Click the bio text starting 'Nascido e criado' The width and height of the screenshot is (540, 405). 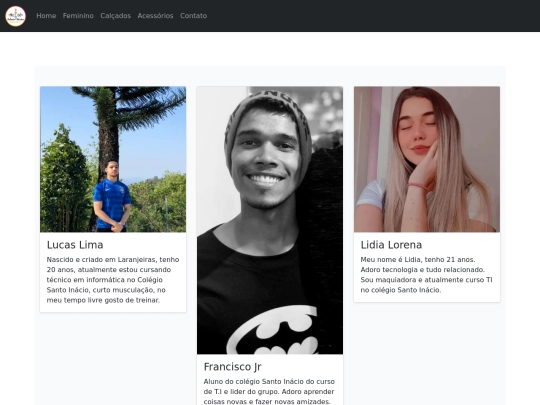point(113,280)
